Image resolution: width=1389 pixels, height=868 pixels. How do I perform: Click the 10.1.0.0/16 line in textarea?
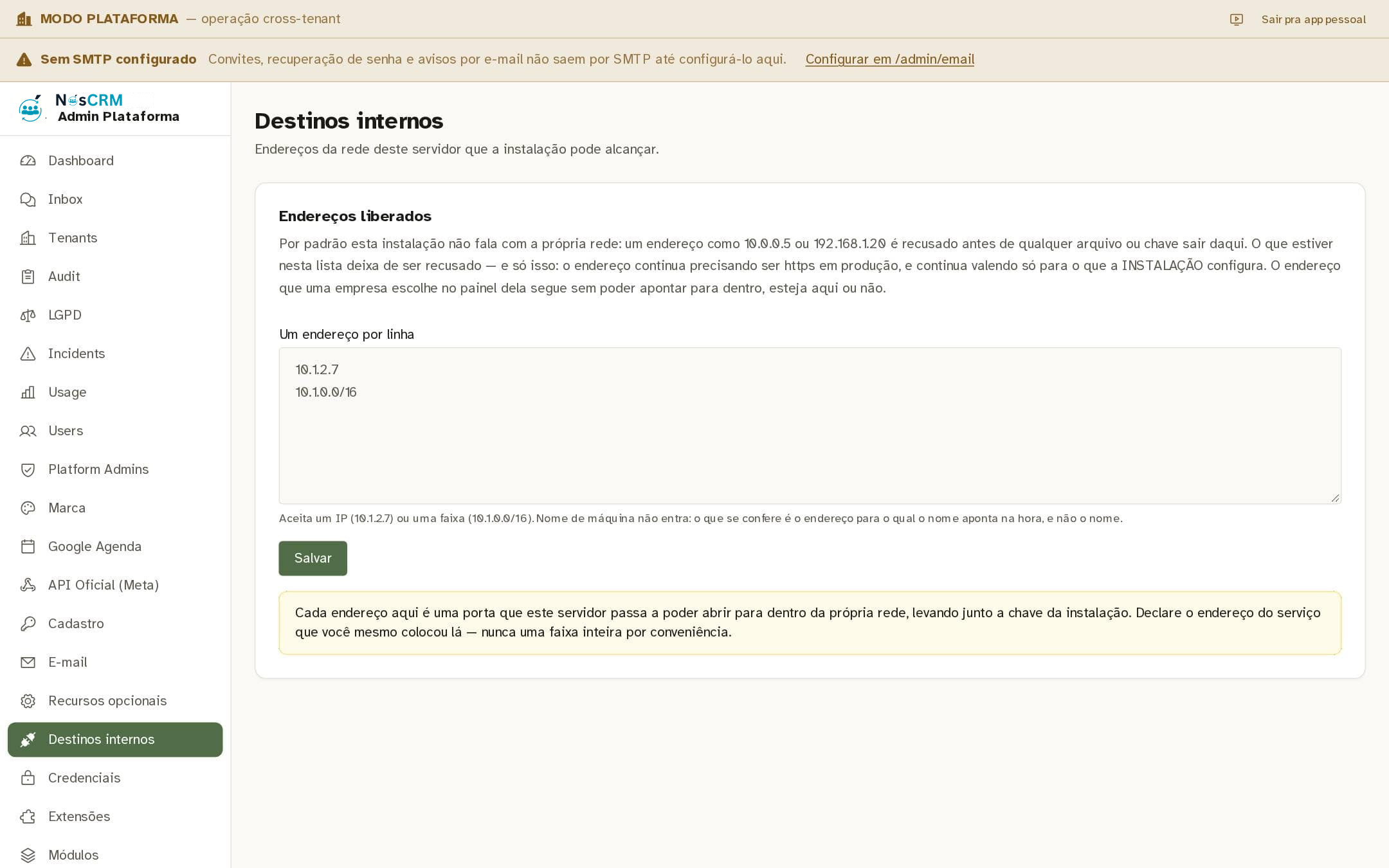tap(326, 392)
